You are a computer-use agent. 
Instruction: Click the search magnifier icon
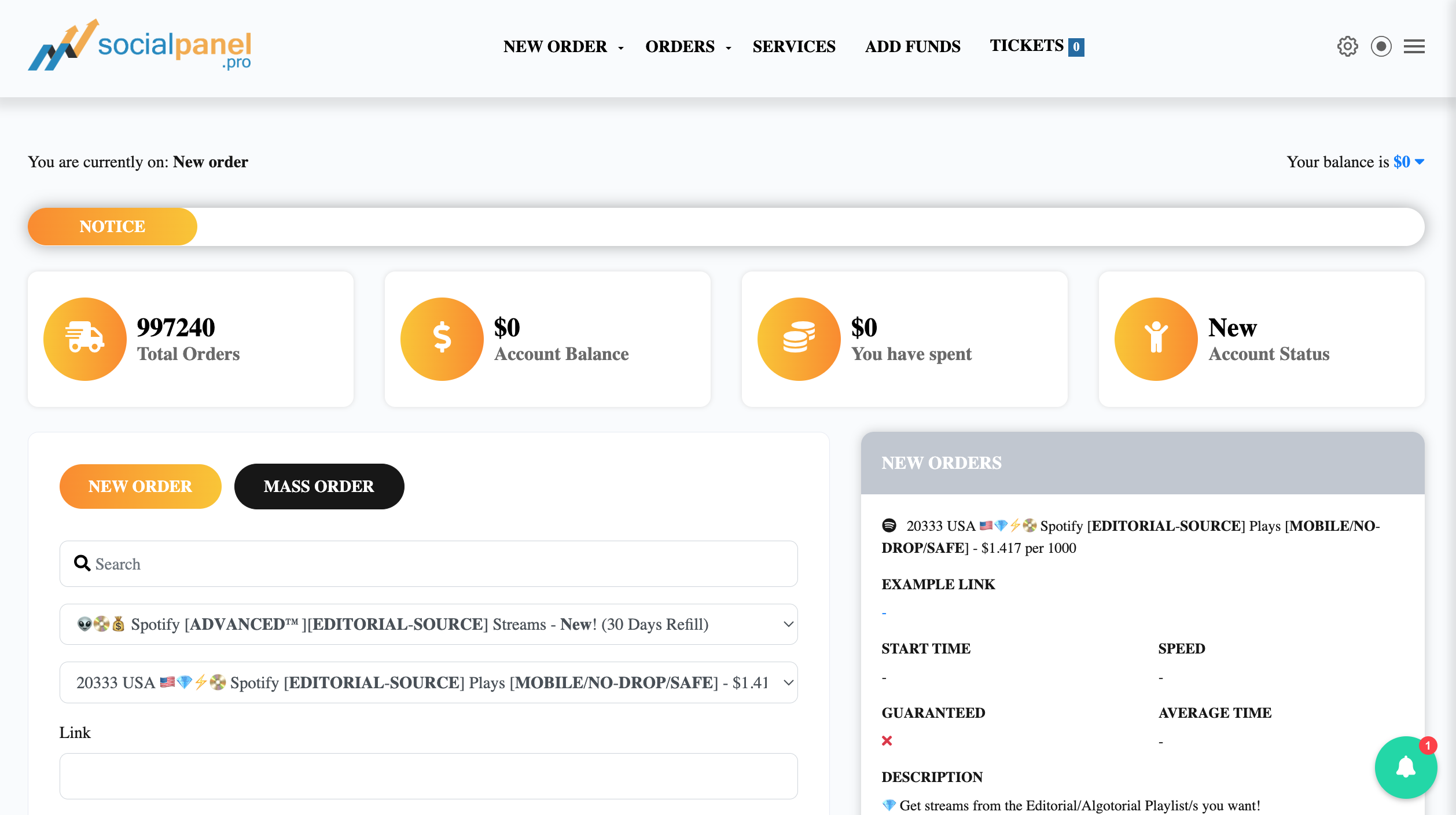pos(82,563)
